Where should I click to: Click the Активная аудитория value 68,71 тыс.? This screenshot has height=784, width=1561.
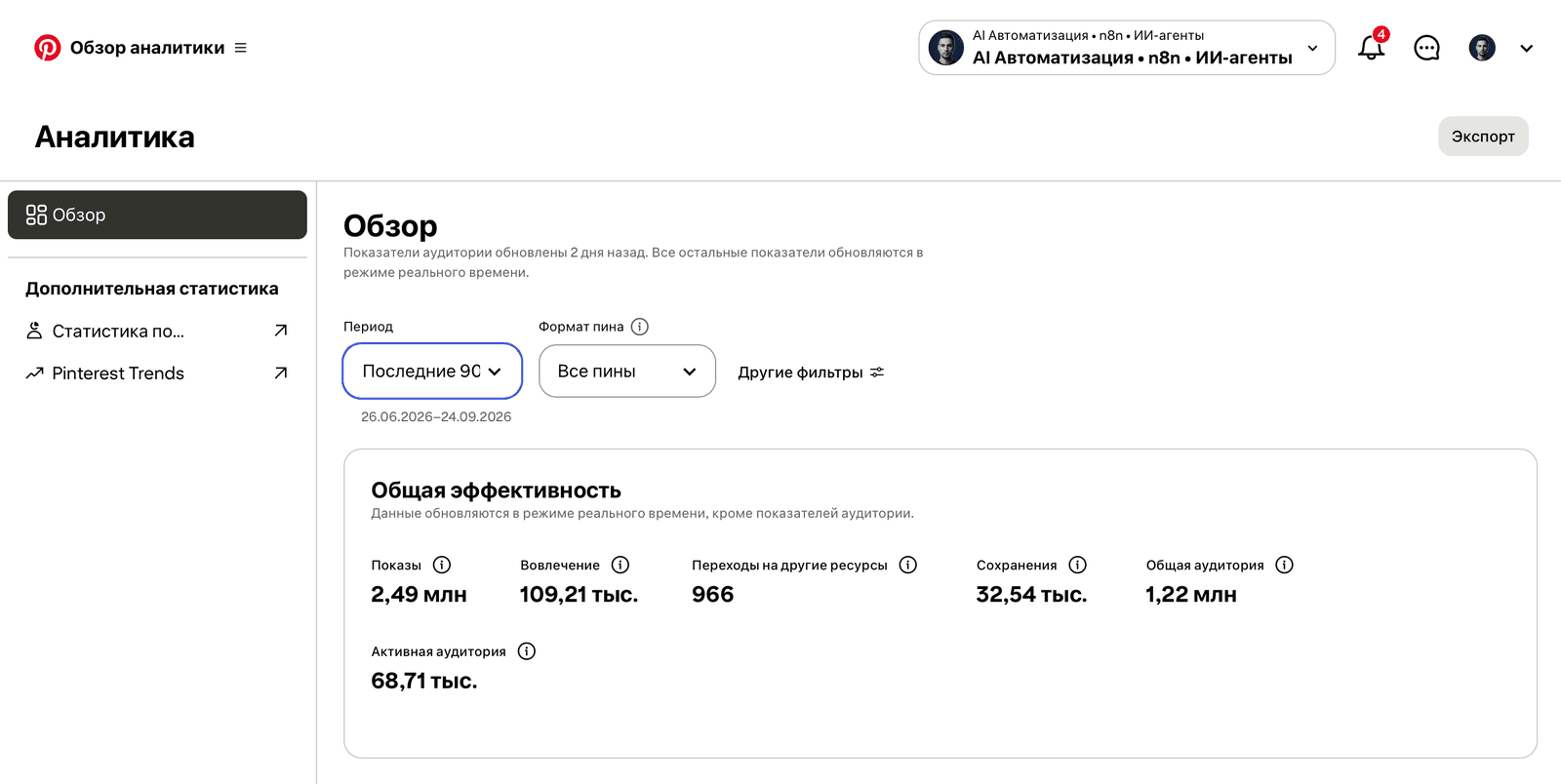[424, 682]
